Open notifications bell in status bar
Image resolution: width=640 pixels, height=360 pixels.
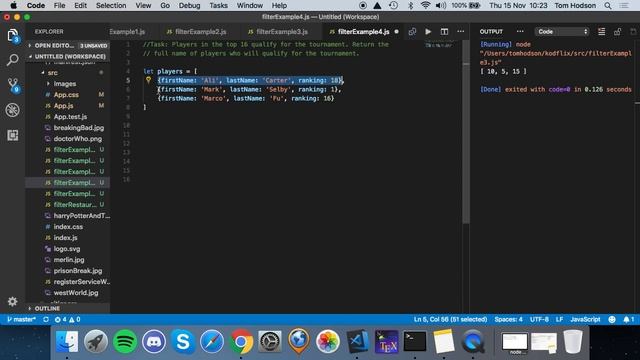pyautogui.click(x=629, y=320)
